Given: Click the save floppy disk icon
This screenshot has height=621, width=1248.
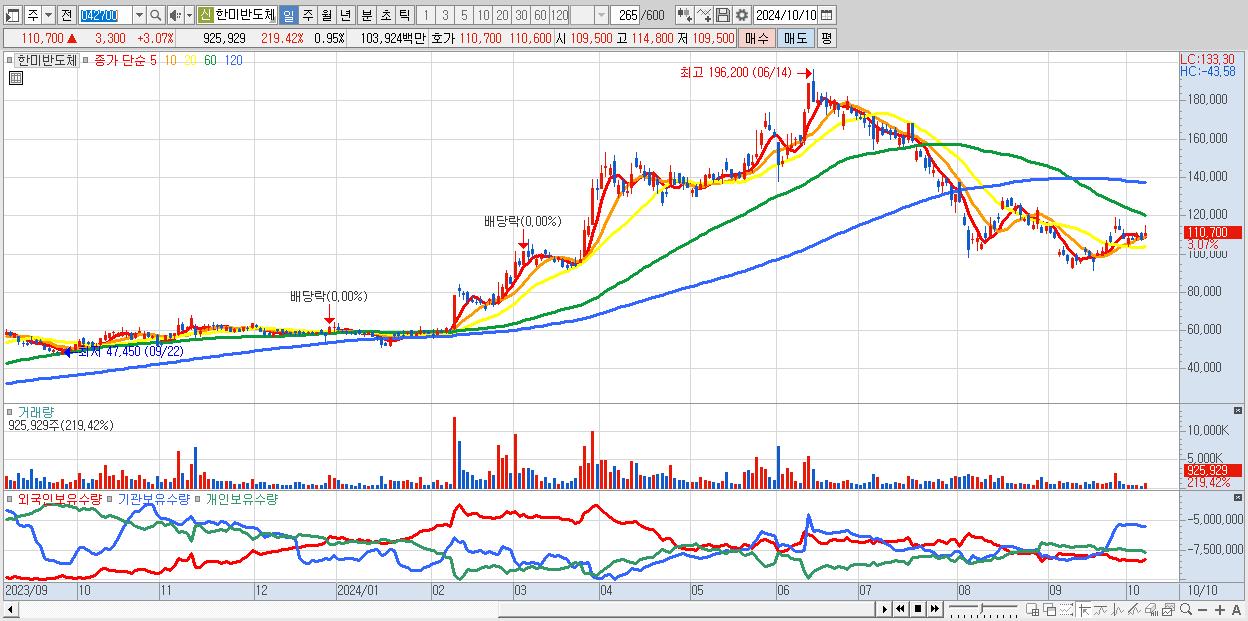Looking at the screenshot, I should (723, 15).
